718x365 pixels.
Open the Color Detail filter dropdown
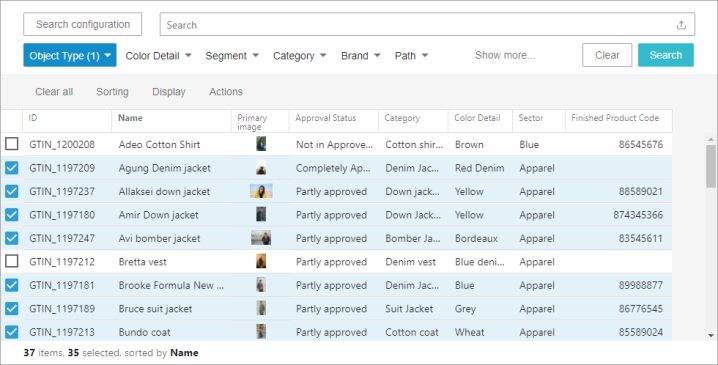pyautogui.click(x=158, y=56)
